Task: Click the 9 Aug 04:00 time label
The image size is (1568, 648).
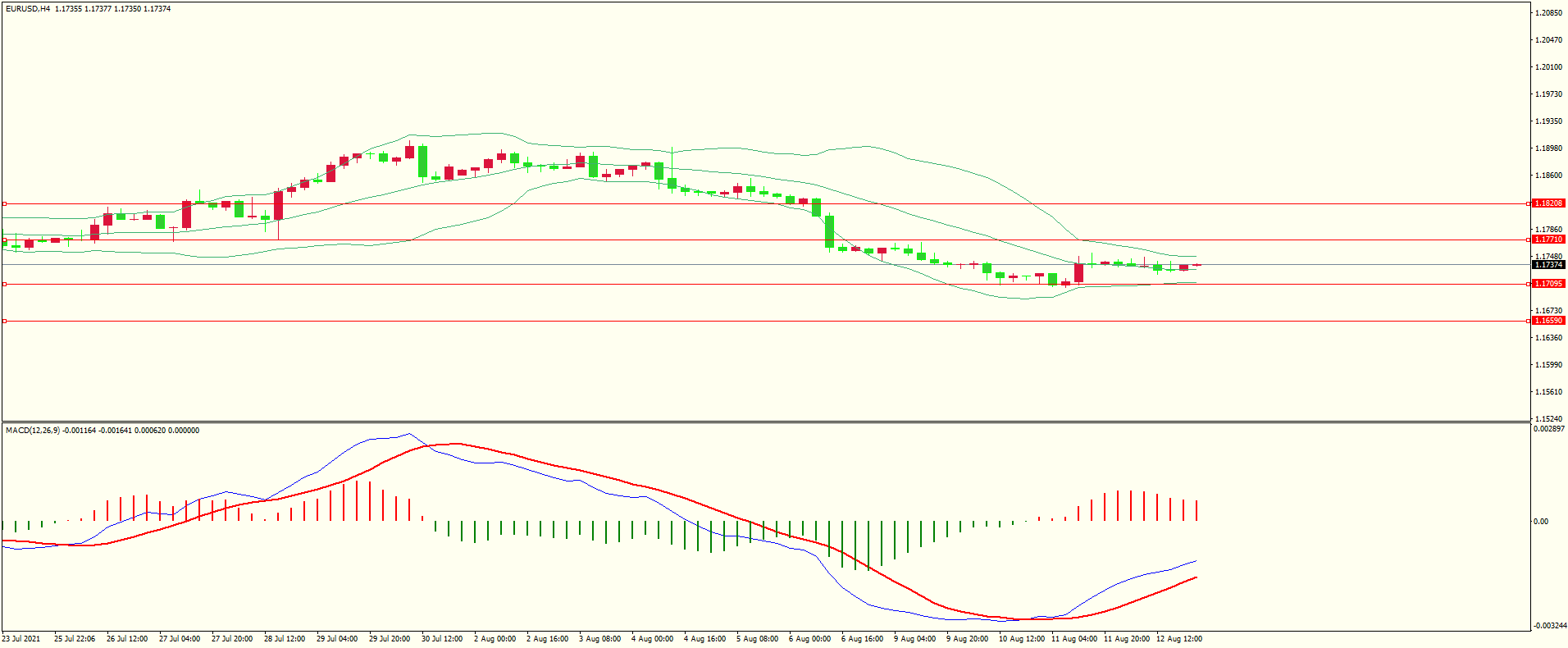Action: [x=914, y=639]
